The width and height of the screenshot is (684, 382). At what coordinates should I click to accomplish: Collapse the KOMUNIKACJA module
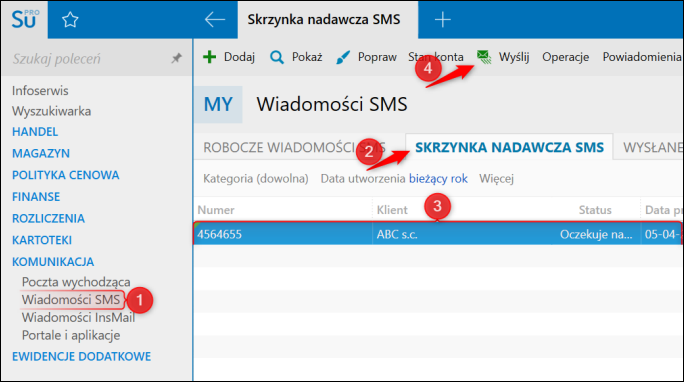(x=53, y=262)
